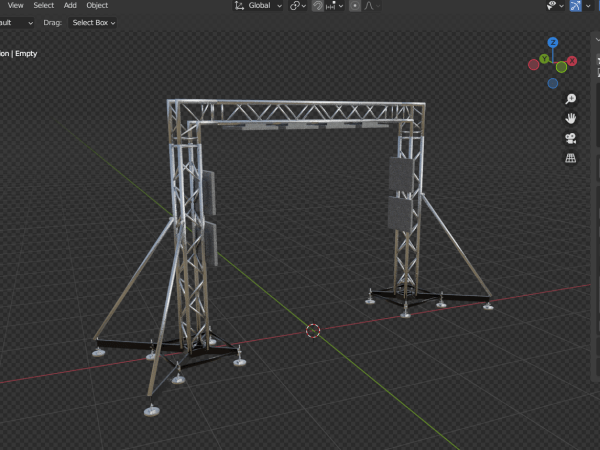Open the snapping options dropdown

334,5
